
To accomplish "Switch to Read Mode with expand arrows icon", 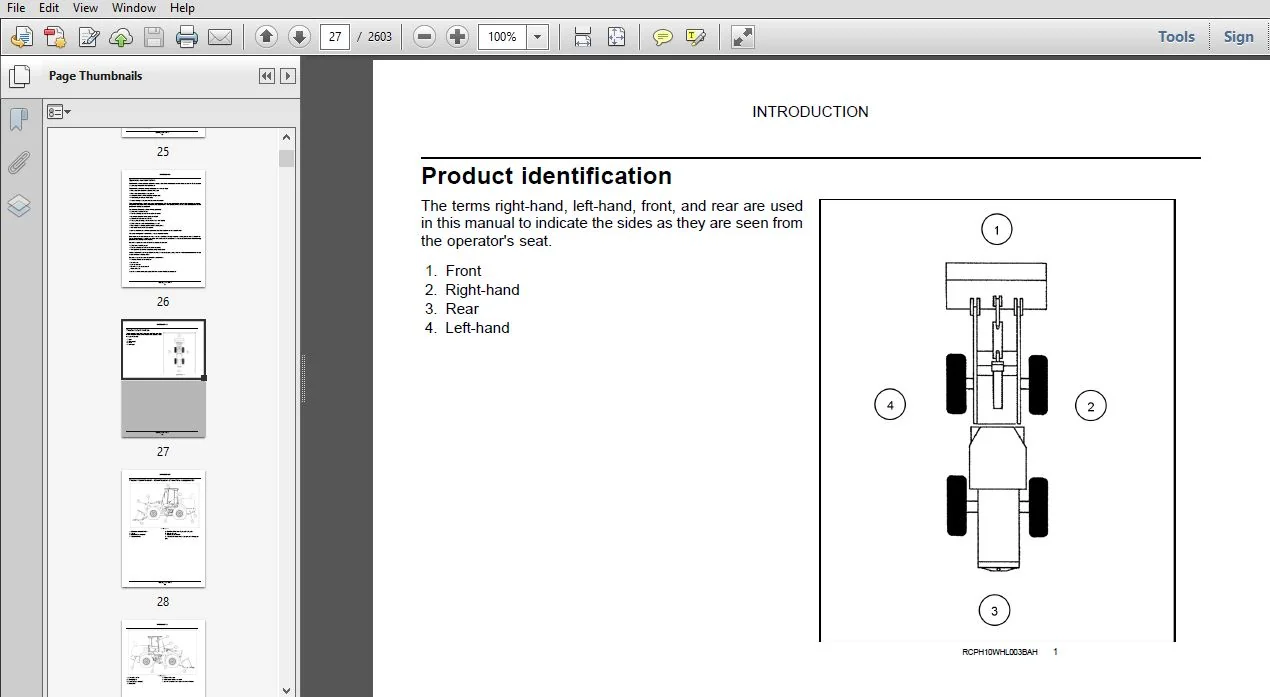I will [x=742, y=37].
